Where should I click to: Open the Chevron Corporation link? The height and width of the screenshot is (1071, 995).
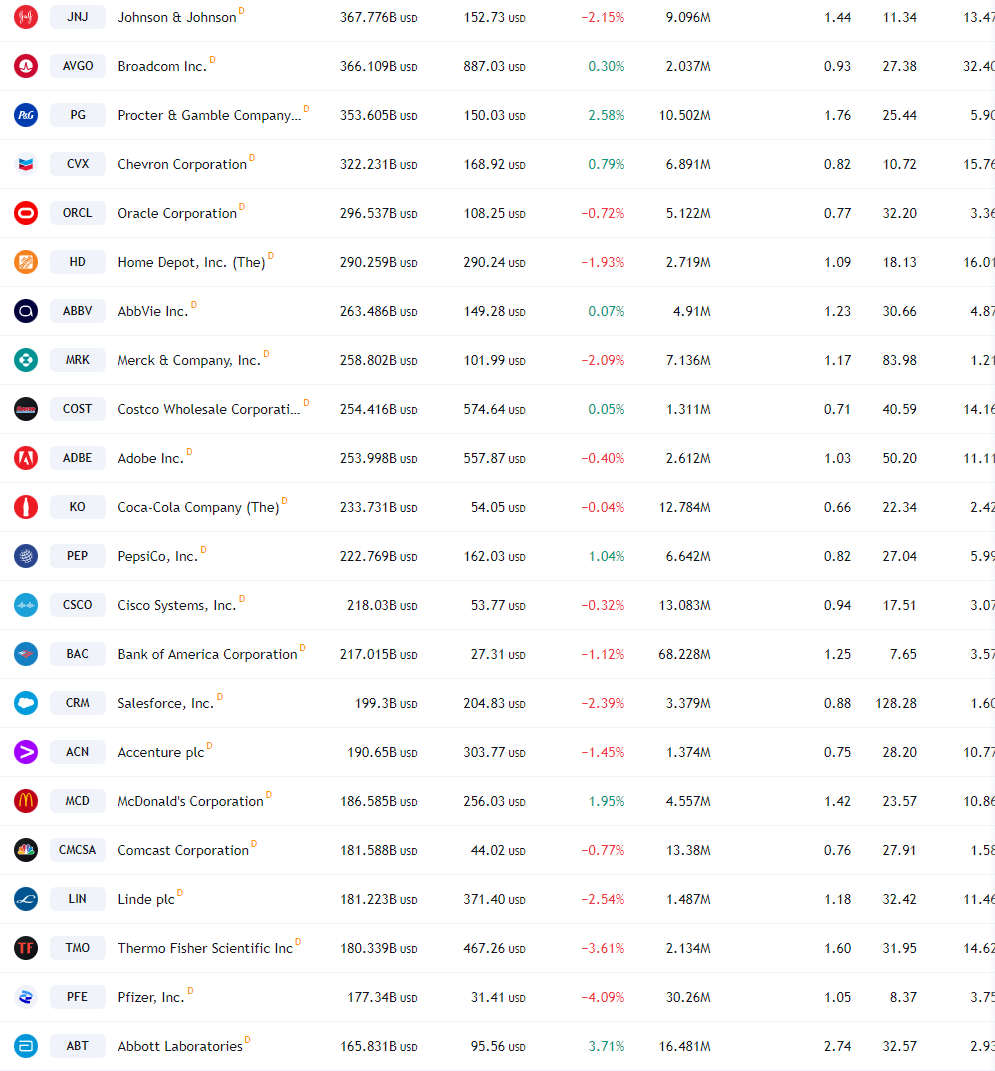pos(182,165)
